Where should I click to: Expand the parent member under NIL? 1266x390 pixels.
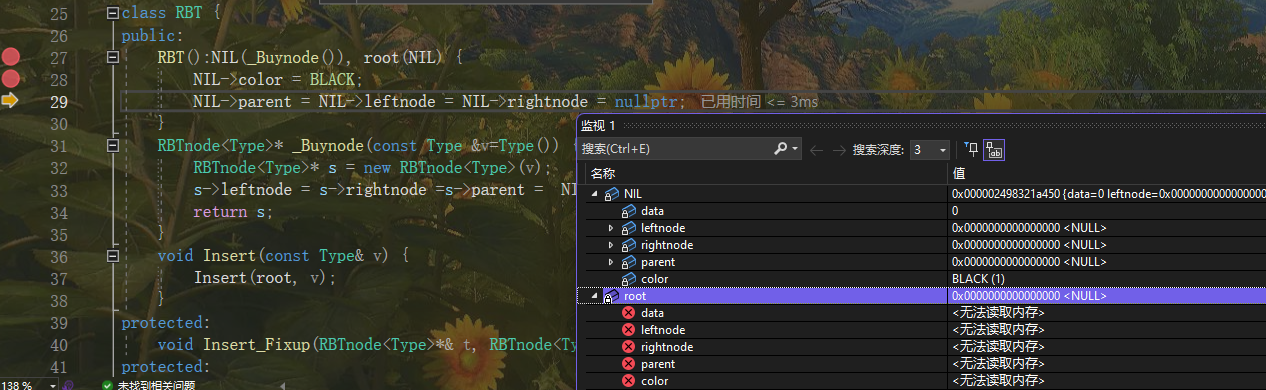click(611, 262)
